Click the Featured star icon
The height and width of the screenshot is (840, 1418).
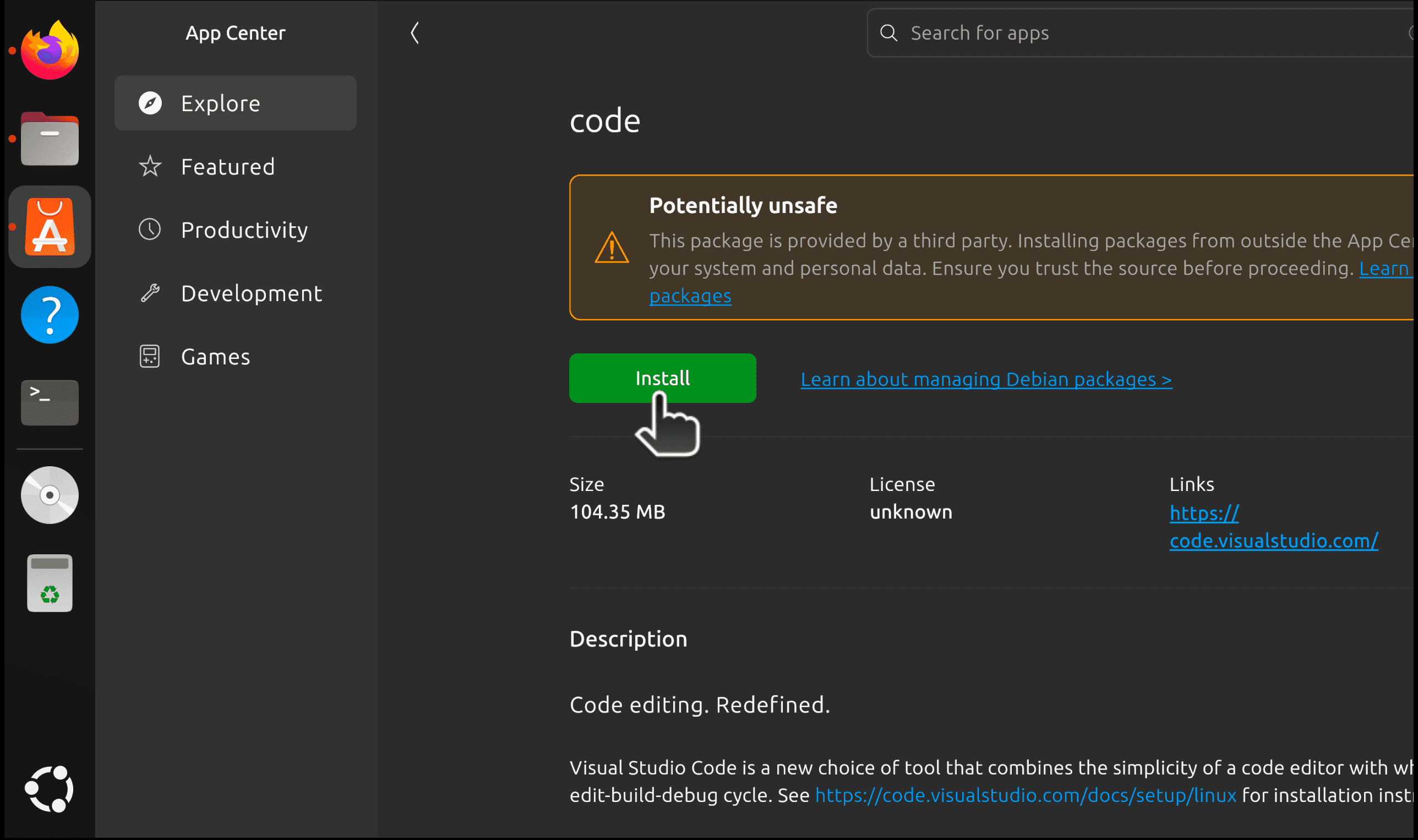click(x=150, y=166)
